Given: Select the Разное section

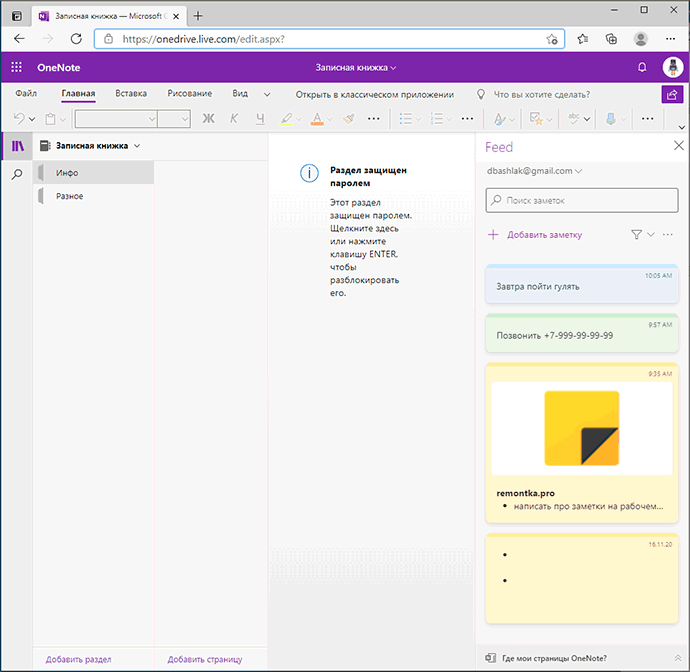Looking at the screenshot, I should [70, 196].
